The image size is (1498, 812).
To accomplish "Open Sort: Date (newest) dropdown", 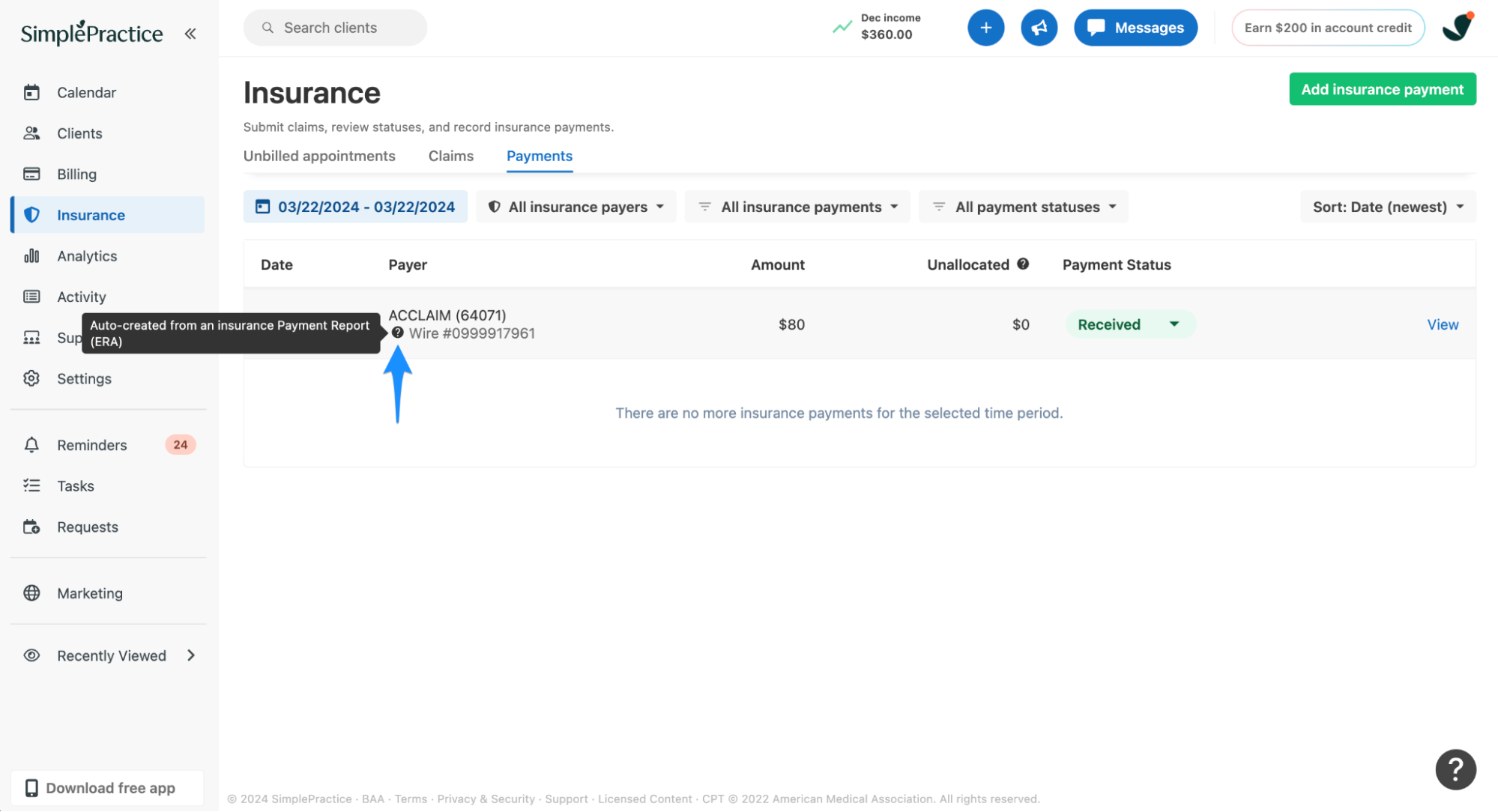I will tap(1389, 207).
